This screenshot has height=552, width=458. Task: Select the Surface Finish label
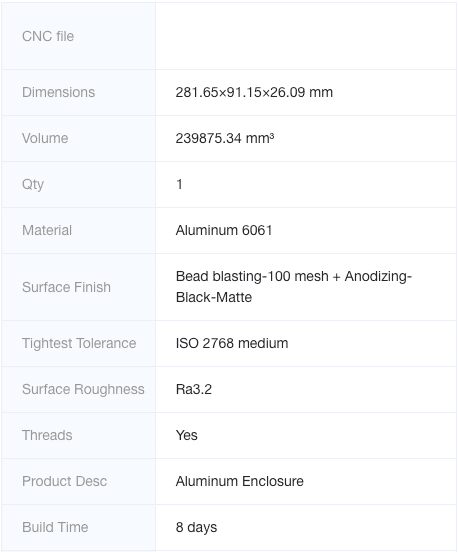pyautogui.click(x=66, y=287)
